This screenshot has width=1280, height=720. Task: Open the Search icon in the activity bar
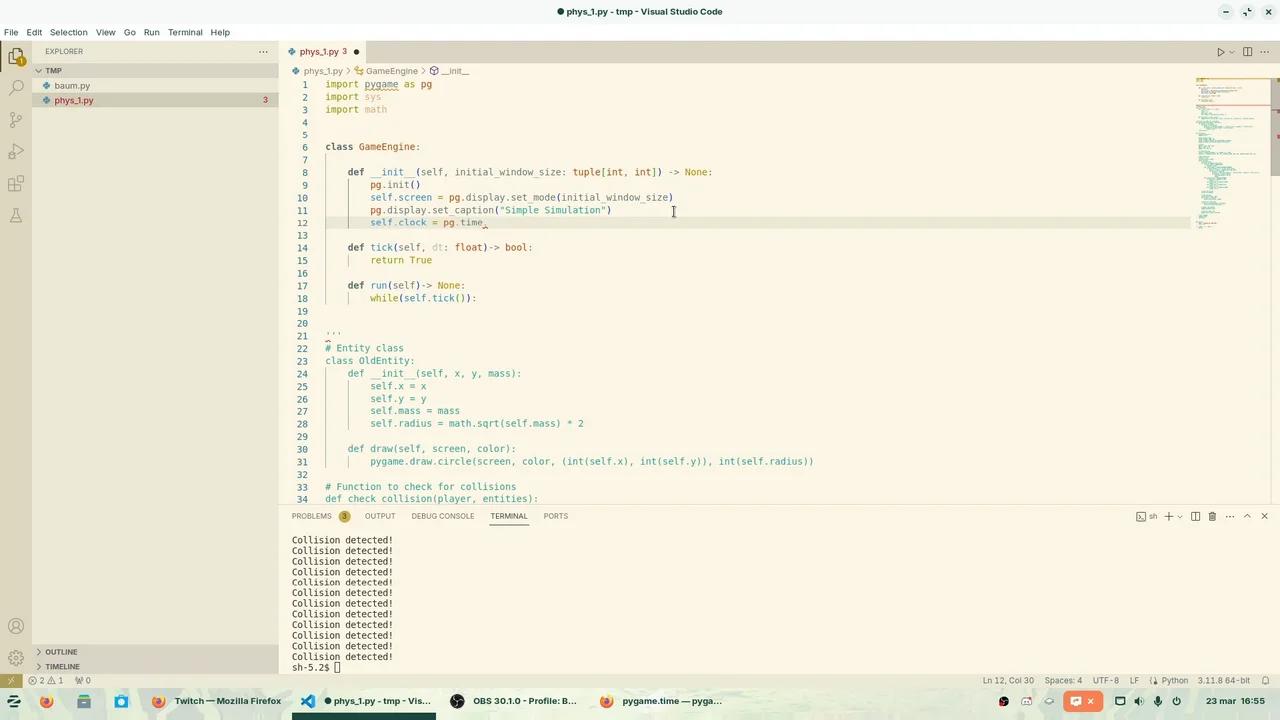(x=15, y=87)
